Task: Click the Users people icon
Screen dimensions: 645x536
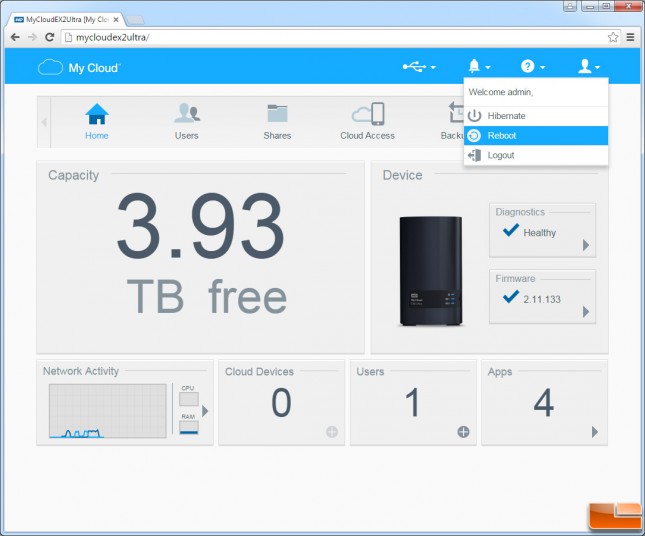Action: tap(187, 113)
